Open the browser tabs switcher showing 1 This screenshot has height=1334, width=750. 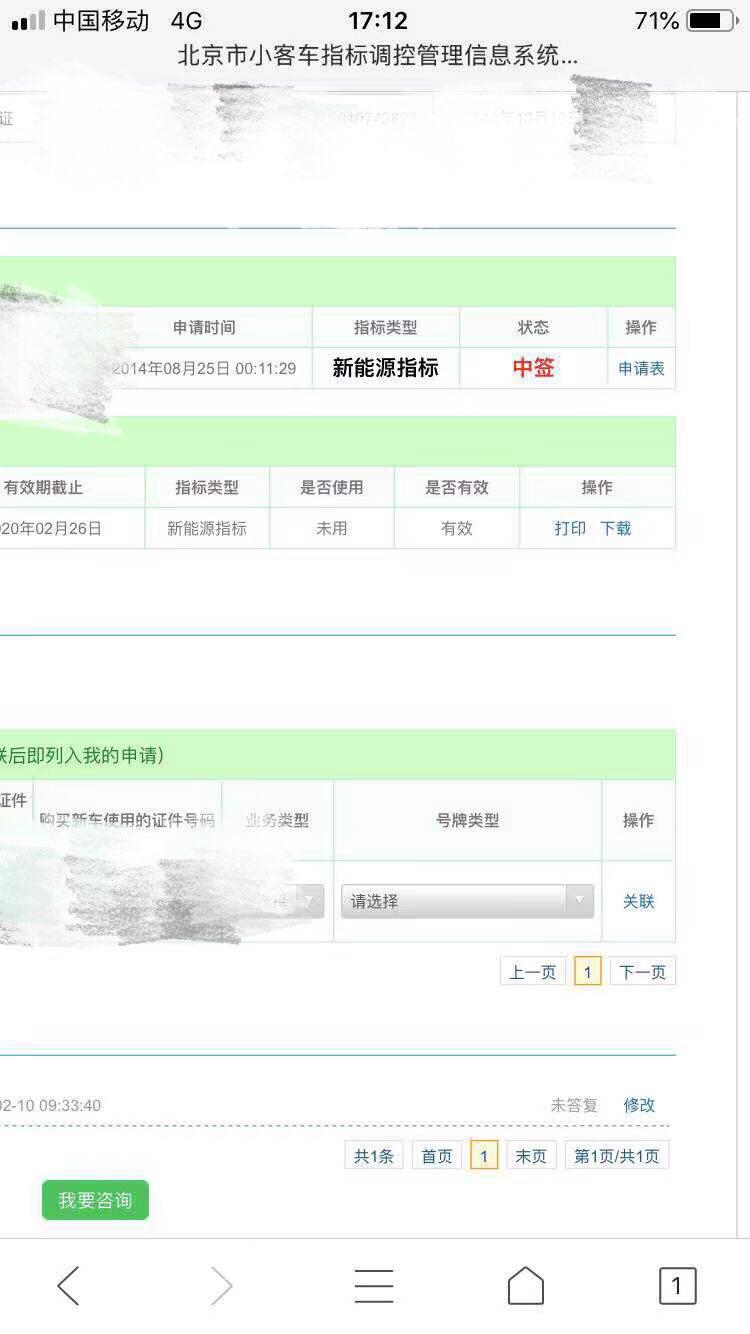click(677, 1286)
